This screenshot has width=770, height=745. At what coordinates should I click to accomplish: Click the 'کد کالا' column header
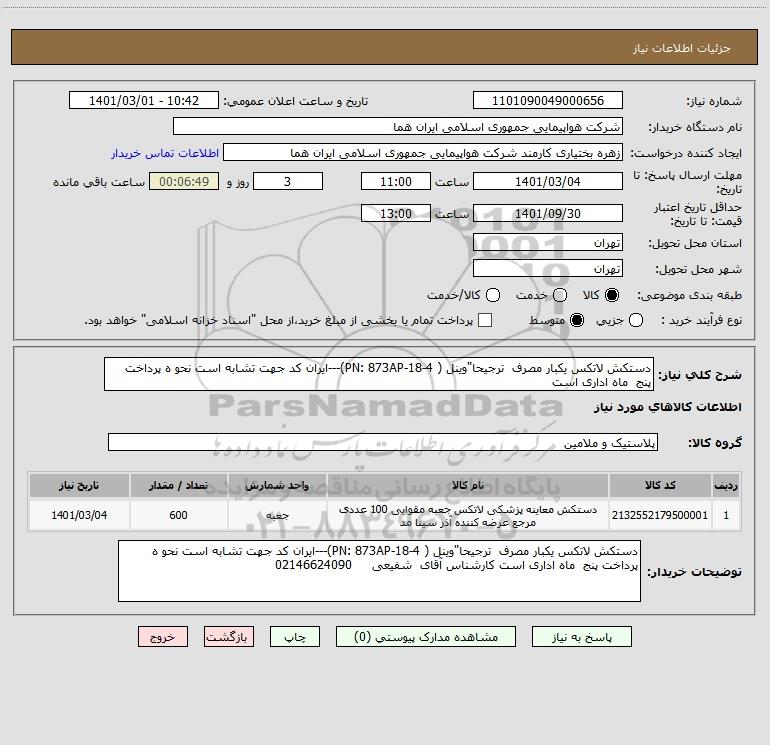pos(662,485)
